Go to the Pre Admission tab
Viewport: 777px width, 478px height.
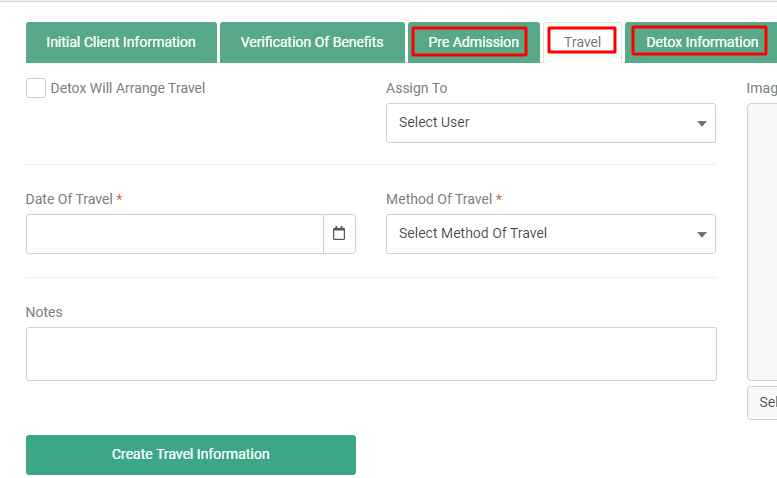point(474,42)
